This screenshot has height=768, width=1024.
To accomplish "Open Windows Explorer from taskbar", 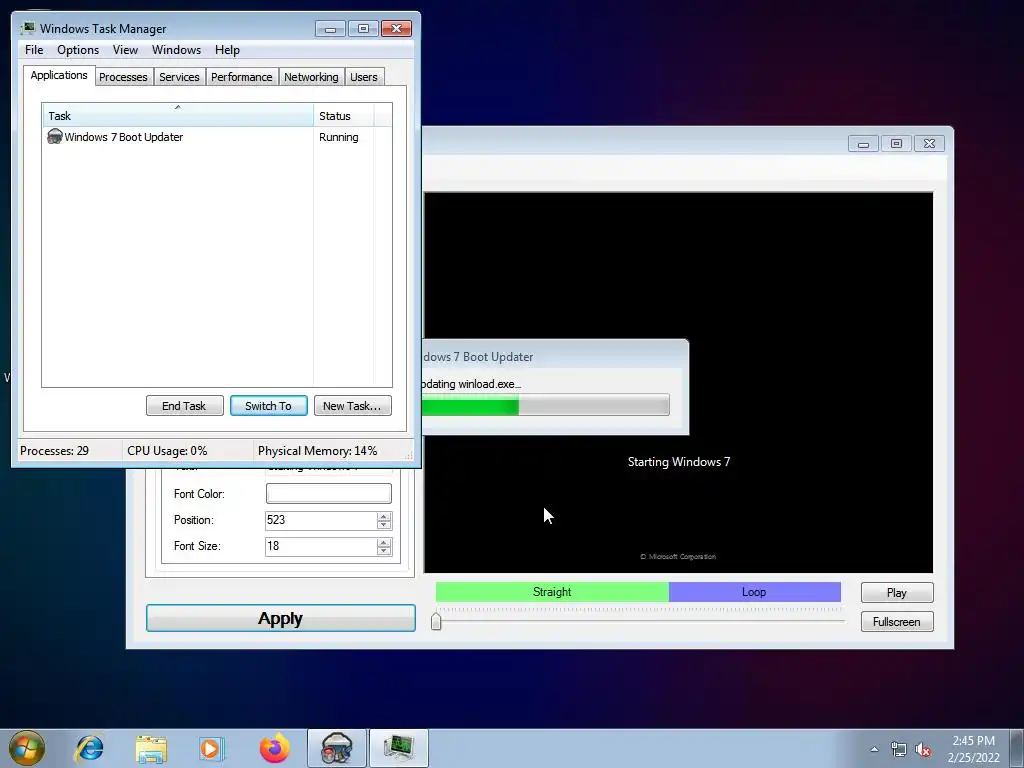I will pos(151,748).
